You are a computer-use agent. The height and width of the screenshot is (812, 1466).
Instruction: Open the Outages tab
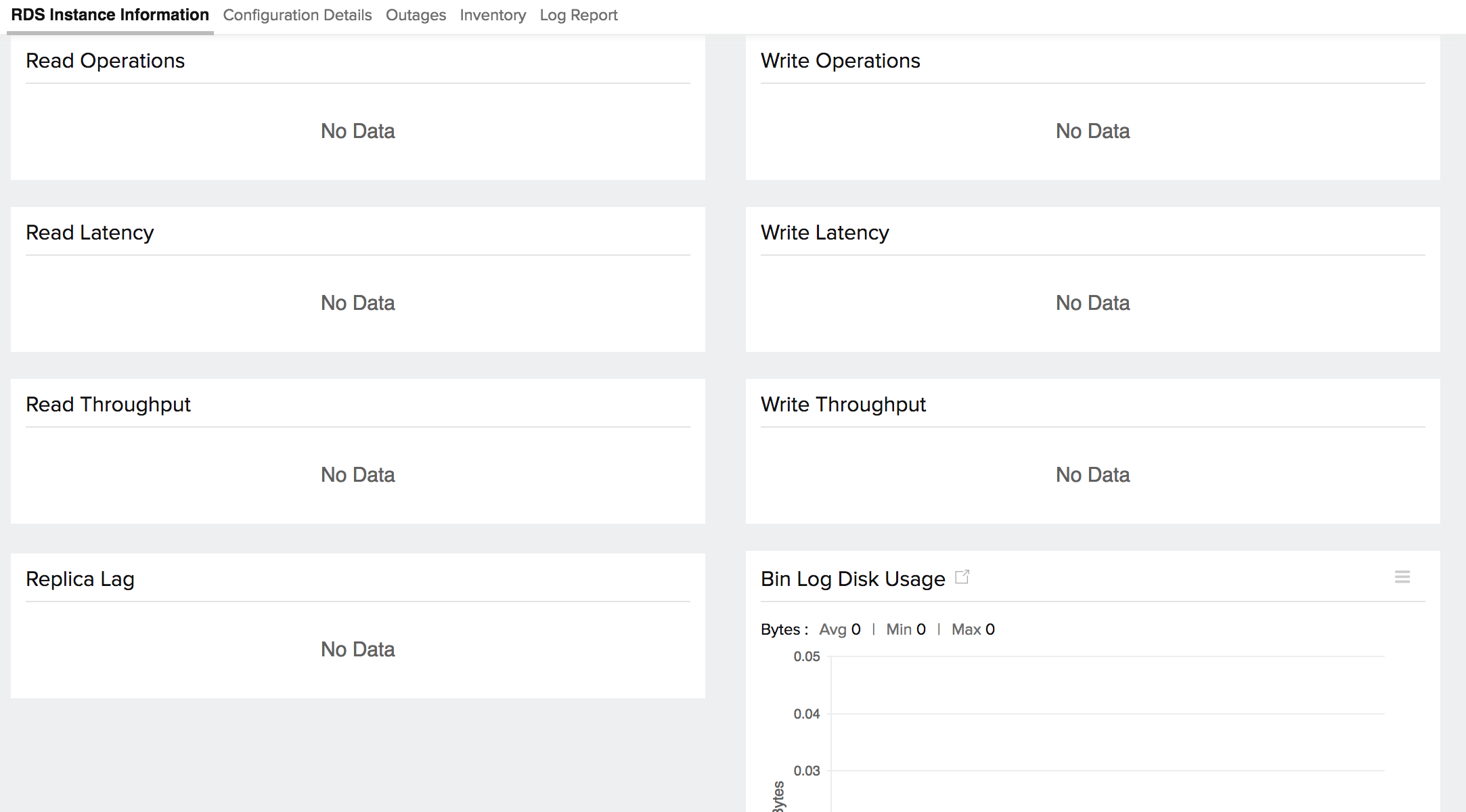[x=416, y=15]
